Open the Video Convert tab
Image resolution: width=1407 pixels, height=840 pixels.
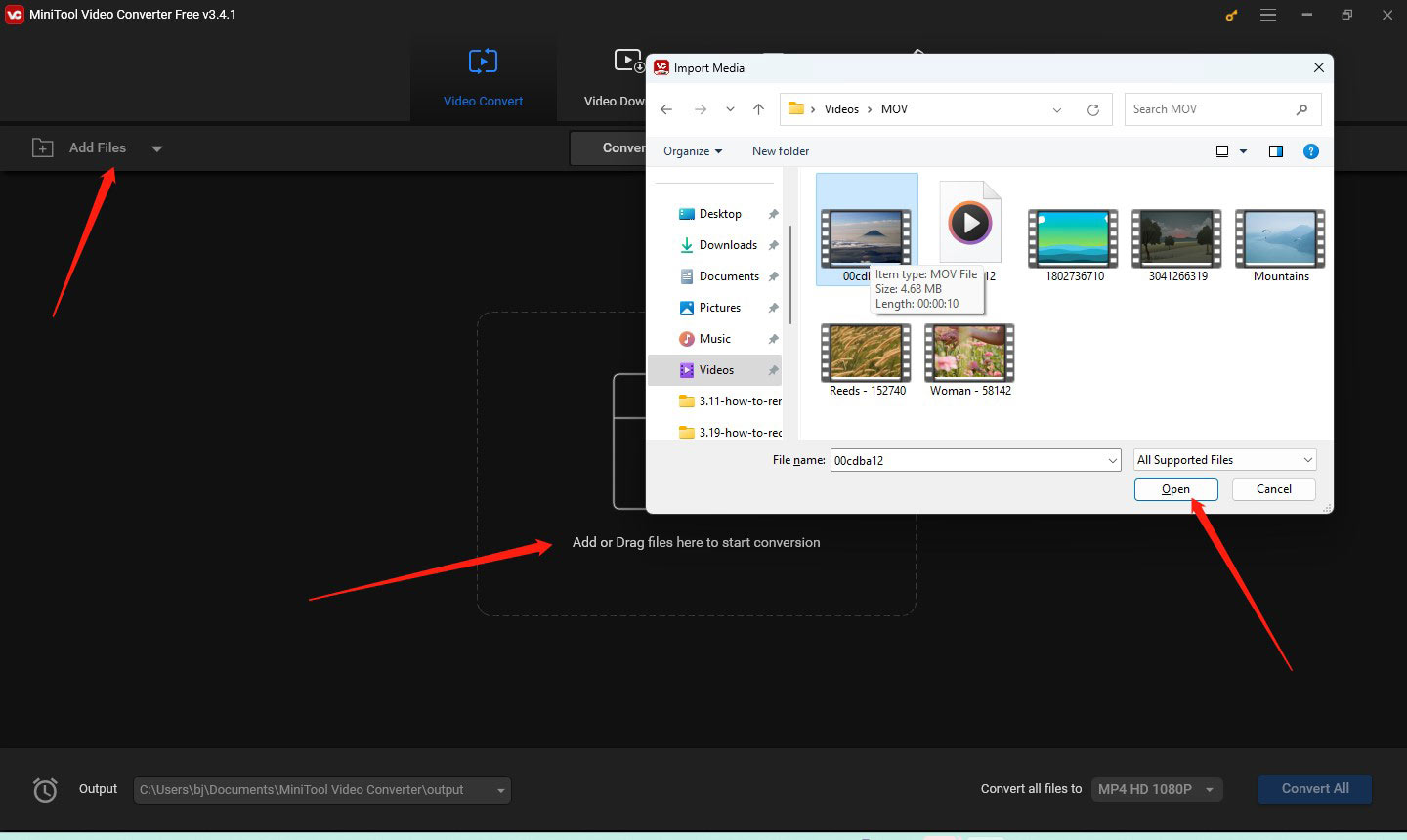(x=483, y=78)
